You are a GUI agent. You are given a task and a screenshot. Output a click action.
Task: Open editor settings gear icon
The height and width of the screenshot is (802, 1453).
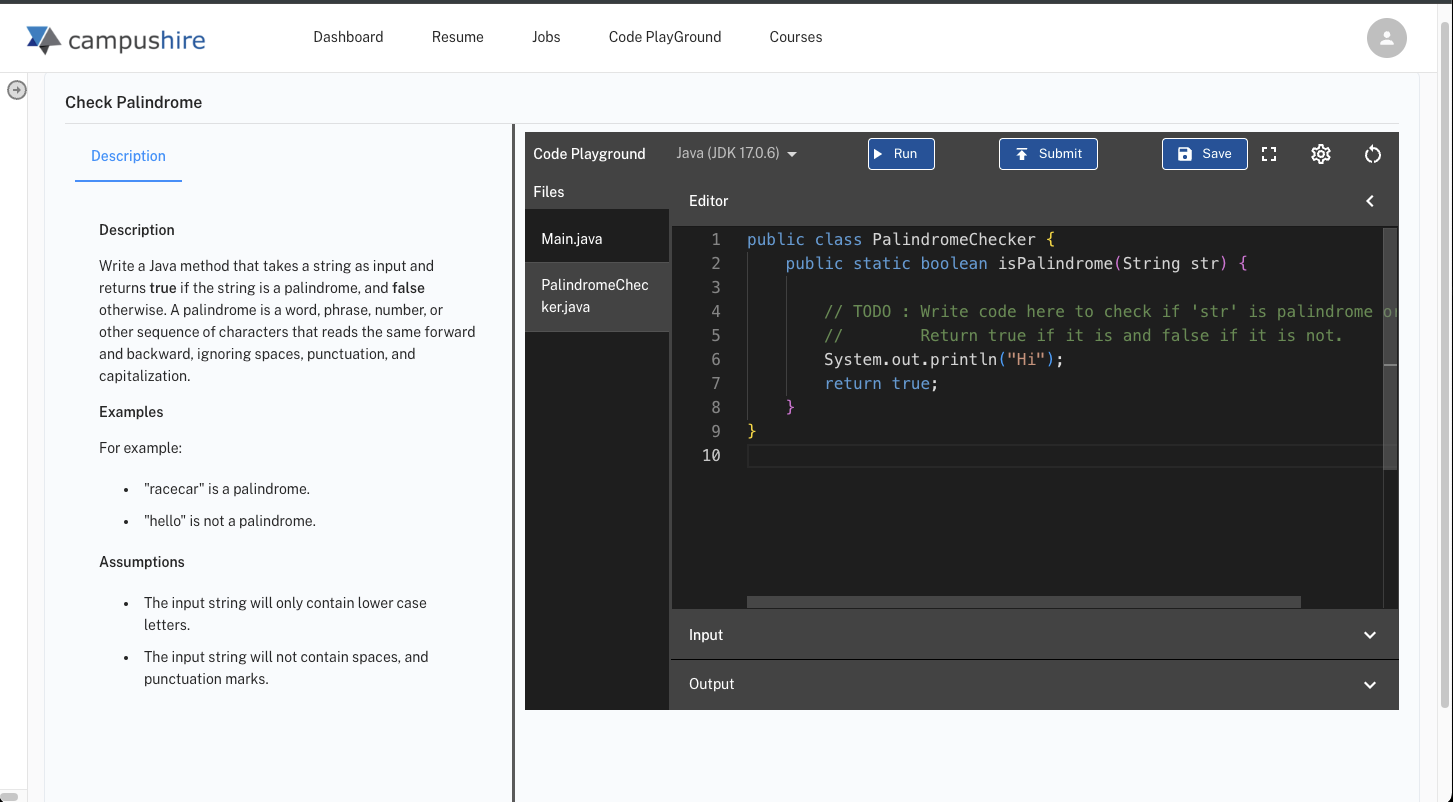coord(1320,154)
